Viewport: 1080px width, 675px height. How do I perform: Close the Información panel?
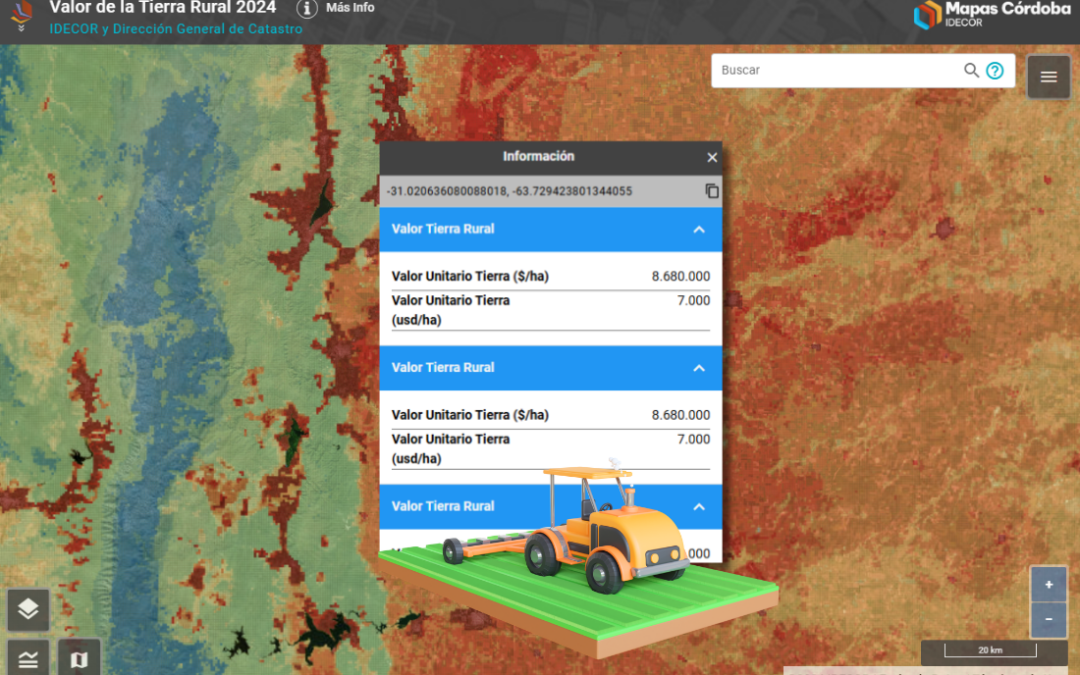point(712,158)
